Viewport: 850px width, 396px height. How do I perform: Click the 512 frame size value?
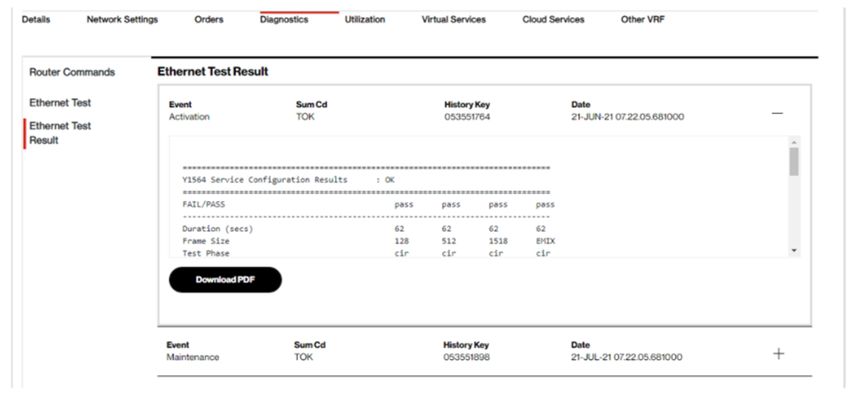pos(449,241)
